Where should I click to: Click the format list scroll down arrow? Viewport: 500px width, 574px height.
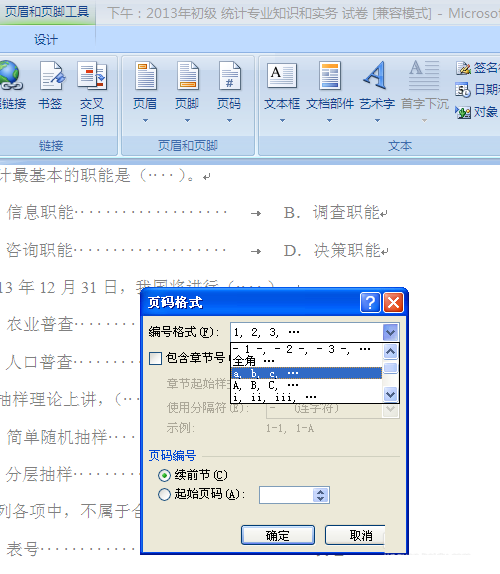391,395
